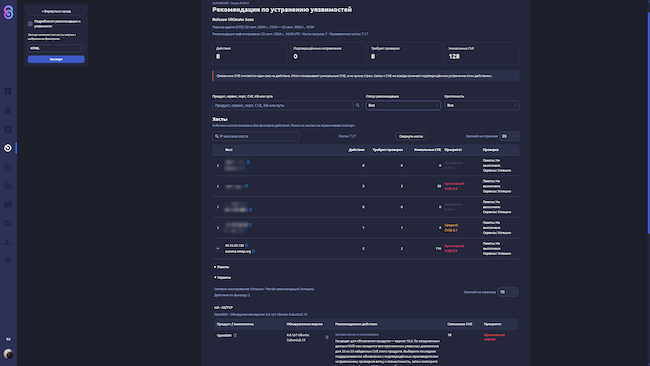
Task: Open the users icon in sidebar
Action: click(x=8, y=242)
